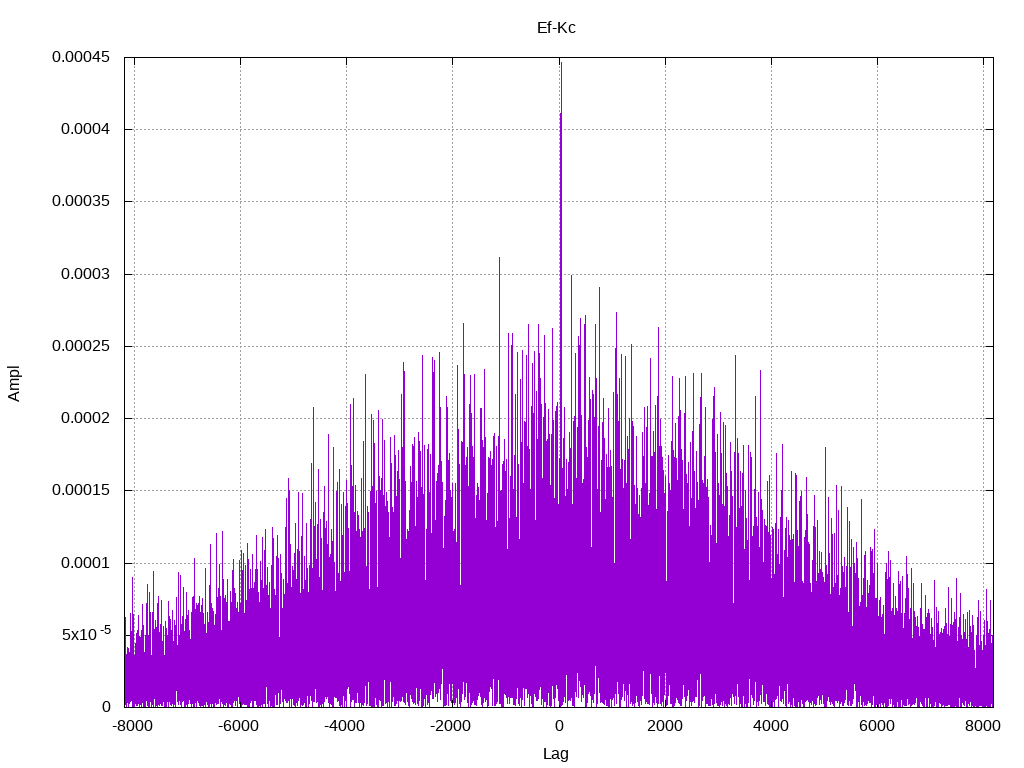Click the Lag x-axis label
Image resolution: width=1024 pixels, height=768 pixels.
556,754
